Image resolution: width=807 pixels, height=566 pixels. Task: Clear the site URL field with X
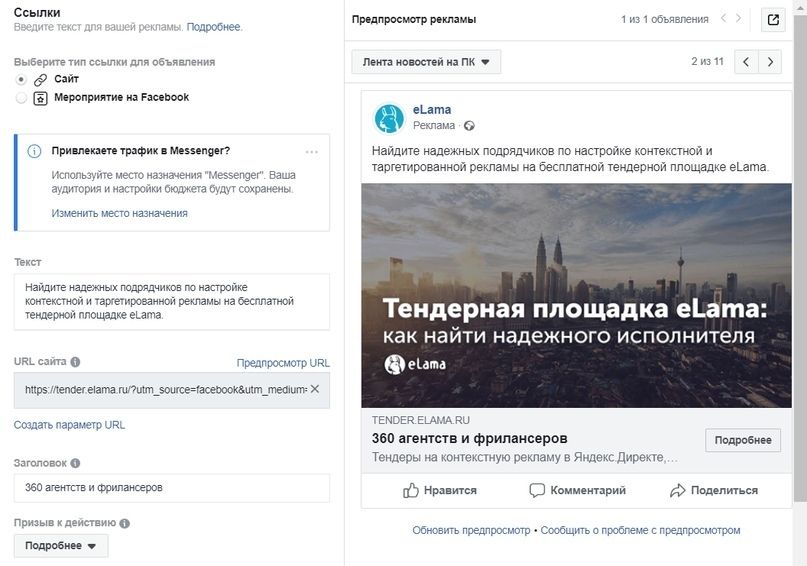coord(315,389)
